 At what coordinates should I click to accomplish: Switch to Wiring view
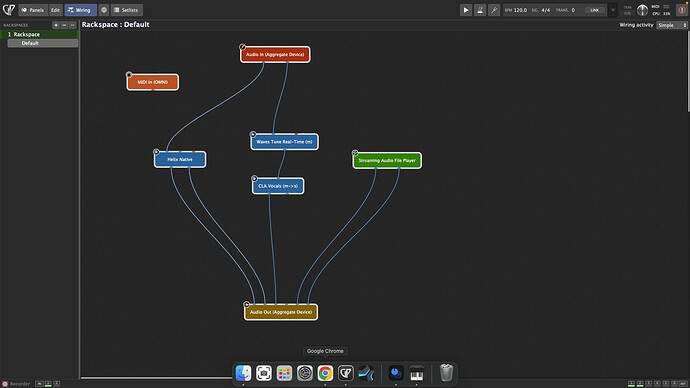click(81, 10)
